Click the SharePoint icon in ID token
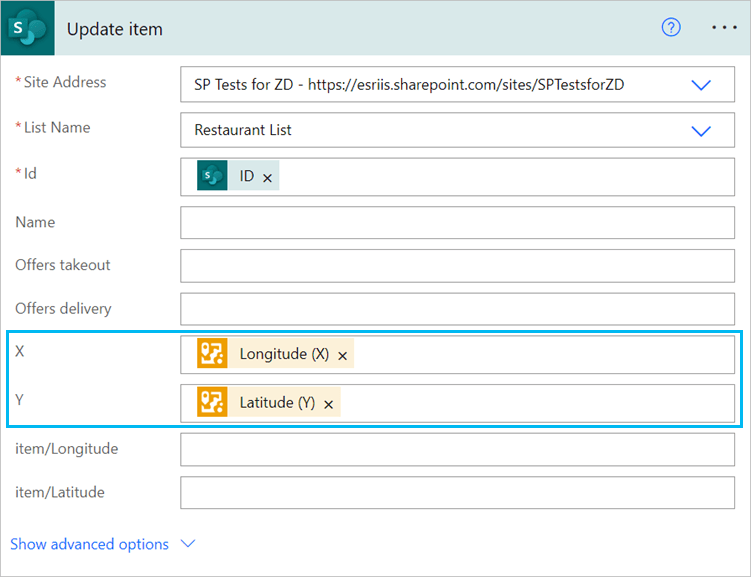This screenshot has height=577, width=751. coord(212,176)
